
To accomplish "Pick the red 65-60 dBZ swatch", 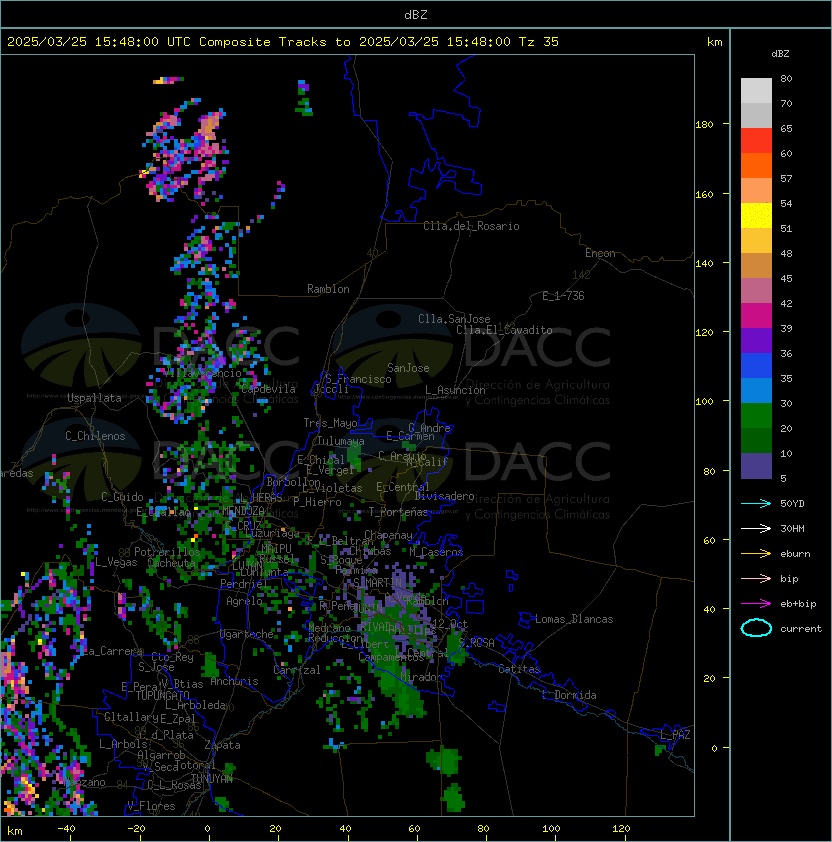I will click(x=756, y=140).
